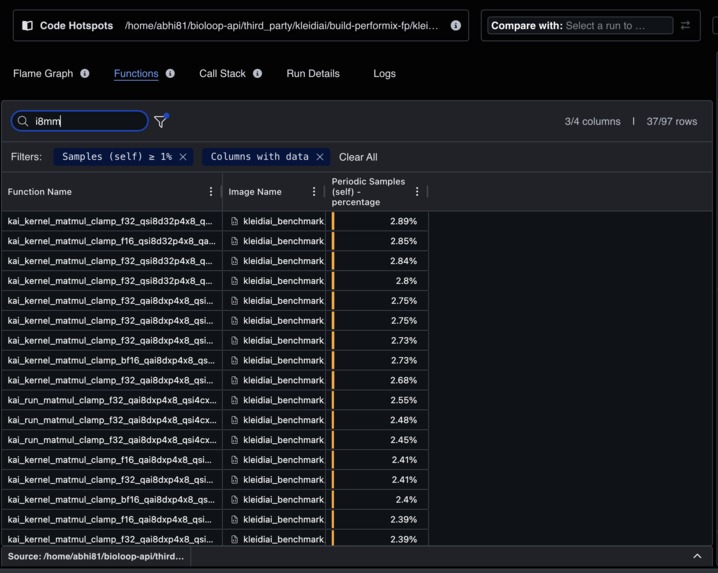Click file icon in the 2.48% row
The width and height of the screenshot is (718, 573).
234,420
